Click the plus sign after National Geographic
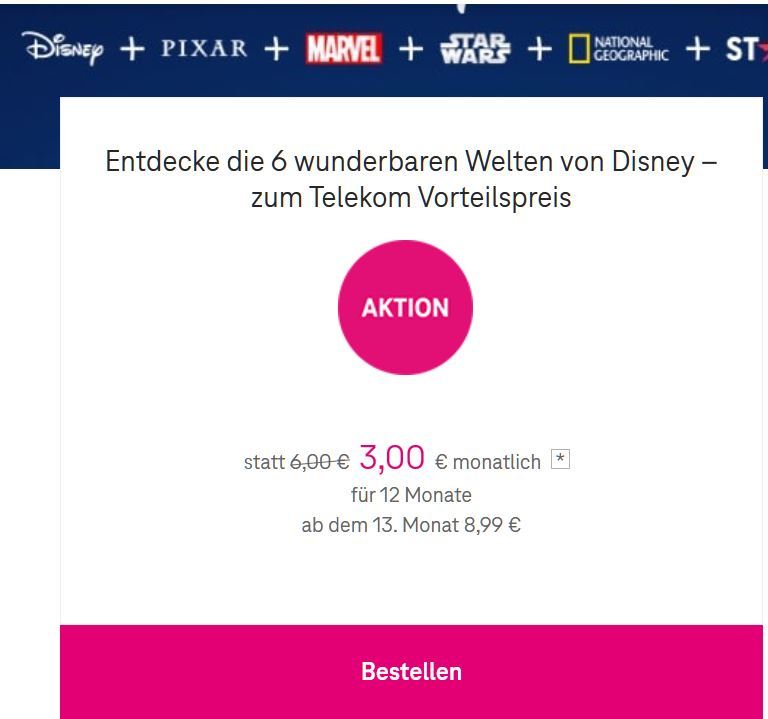768x719 pixels. [x=697, y=49]
